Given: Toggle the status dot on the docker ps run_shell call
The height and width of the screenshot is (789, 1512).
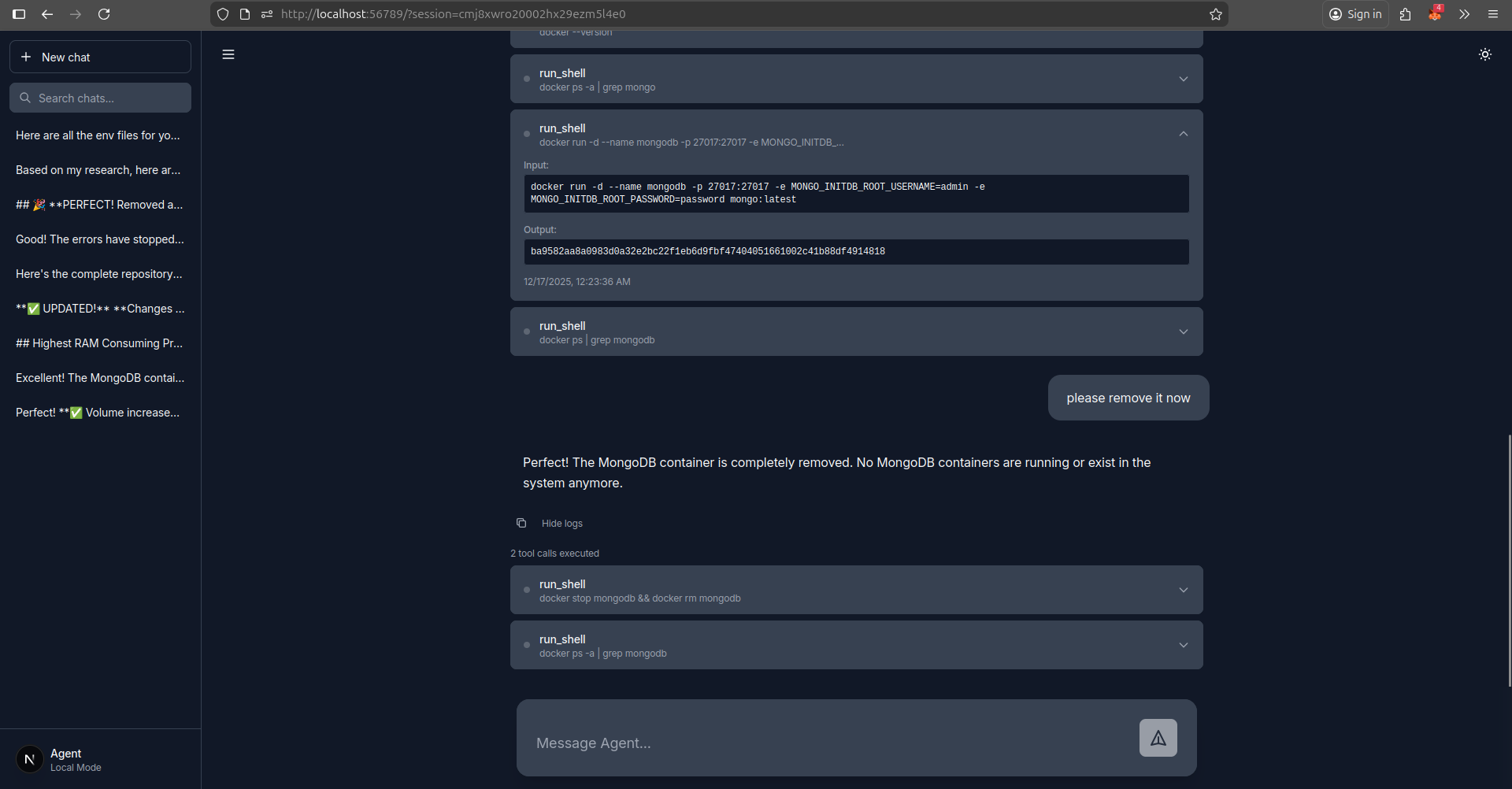Looking at the screenshot, I should (526, 332).
